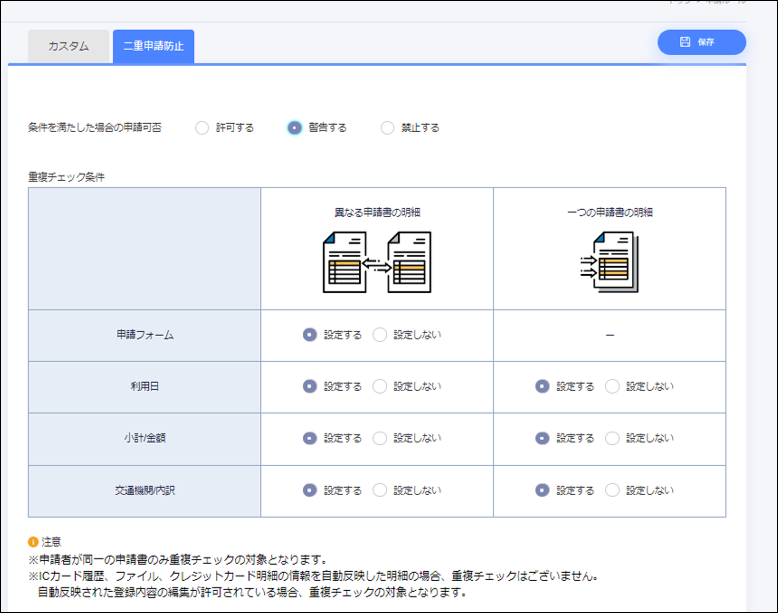Screen dimensions: 778x613
Task: Choose 設定する for 申請フォーム row
Action: pos(310,335)
